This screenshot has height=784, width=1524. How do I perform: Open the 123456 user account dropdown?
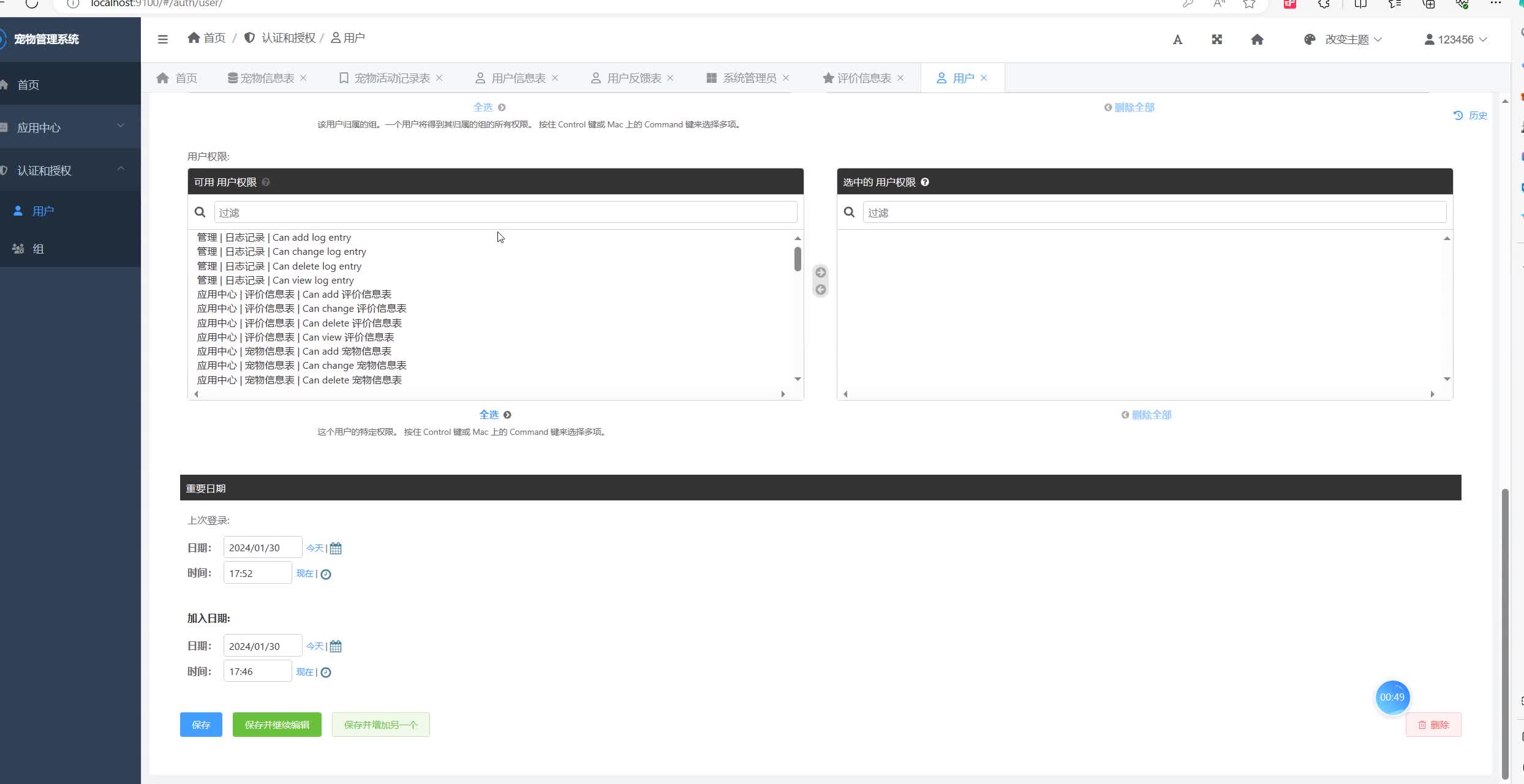click(1455, 40)
